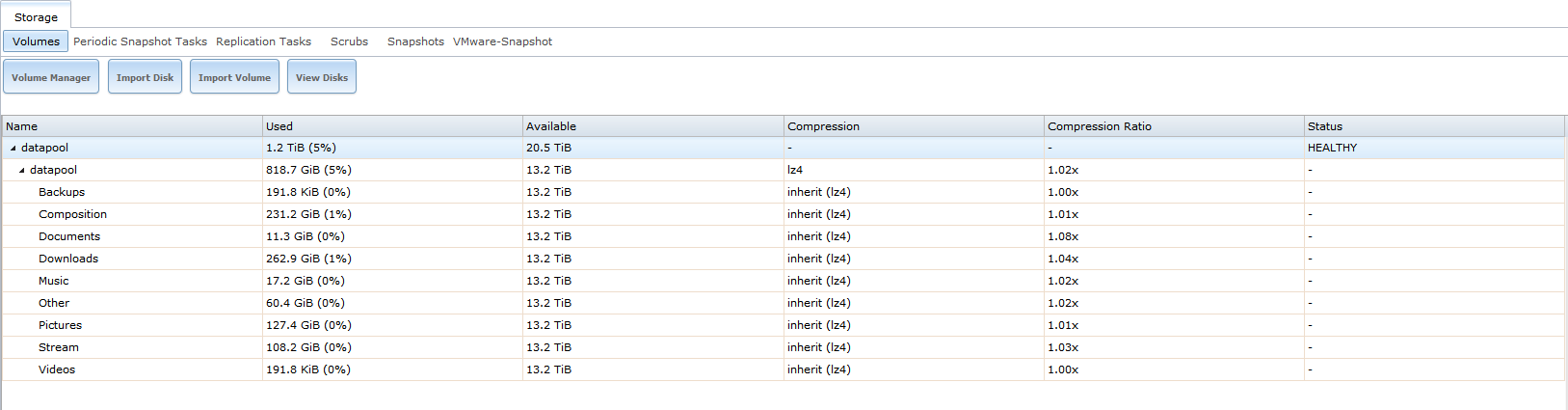Click the Import Volume button
The width and height of the screenshot is (1568, 410).
234,77
